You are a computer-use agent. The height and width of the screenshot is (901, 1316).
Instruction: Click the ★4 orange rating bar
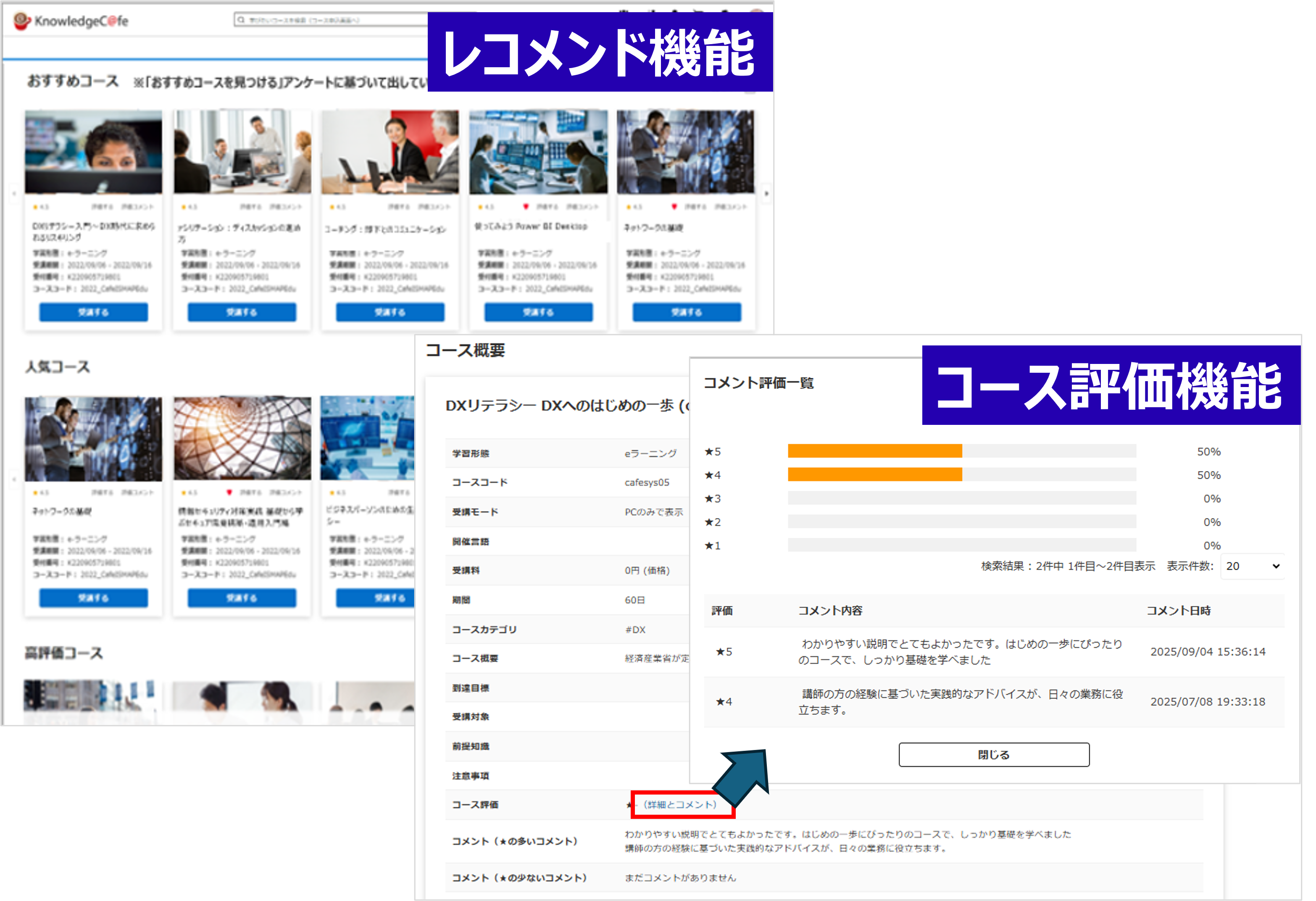tap(874, 474)
